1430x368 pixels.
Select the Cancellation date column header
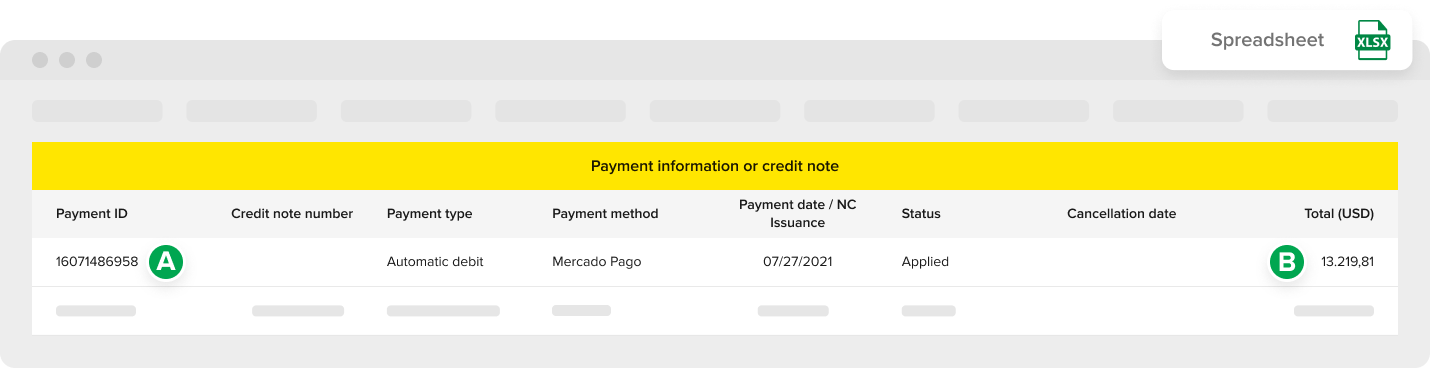click(x=1121, y=214)
